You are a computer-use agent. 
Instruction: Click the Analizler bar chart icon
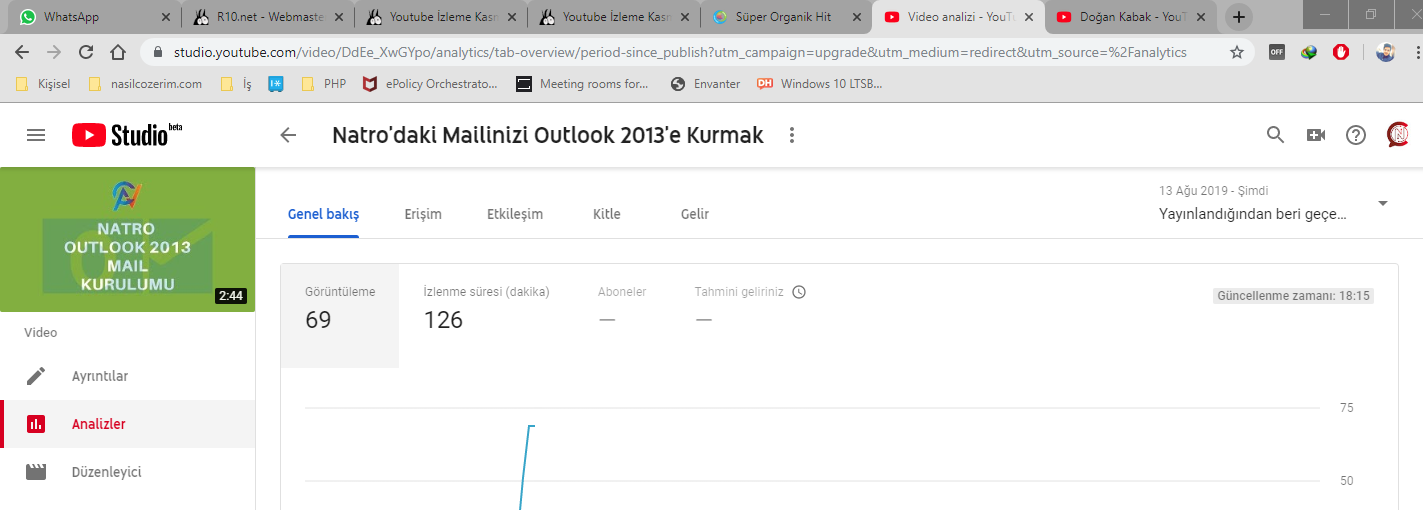(x=36, y=424)
